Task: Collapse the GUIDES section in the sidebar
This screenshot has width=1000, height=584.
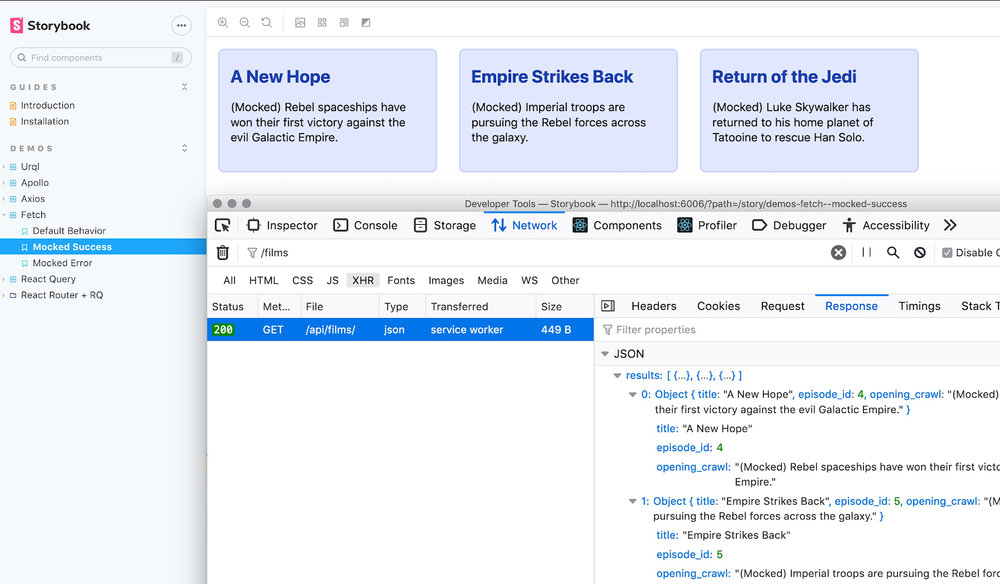Action: 184,87
